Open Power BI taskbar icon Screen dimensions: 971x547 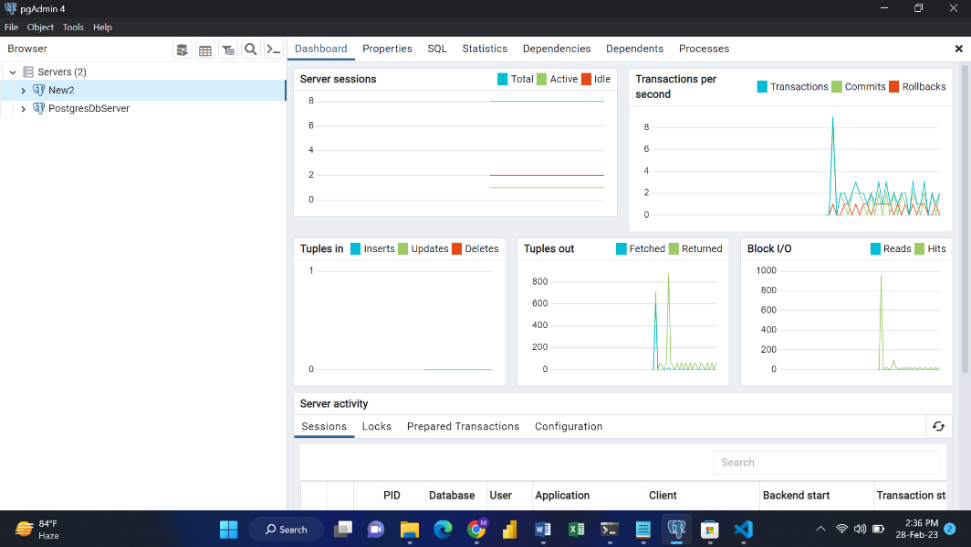(x=510, y=529)
